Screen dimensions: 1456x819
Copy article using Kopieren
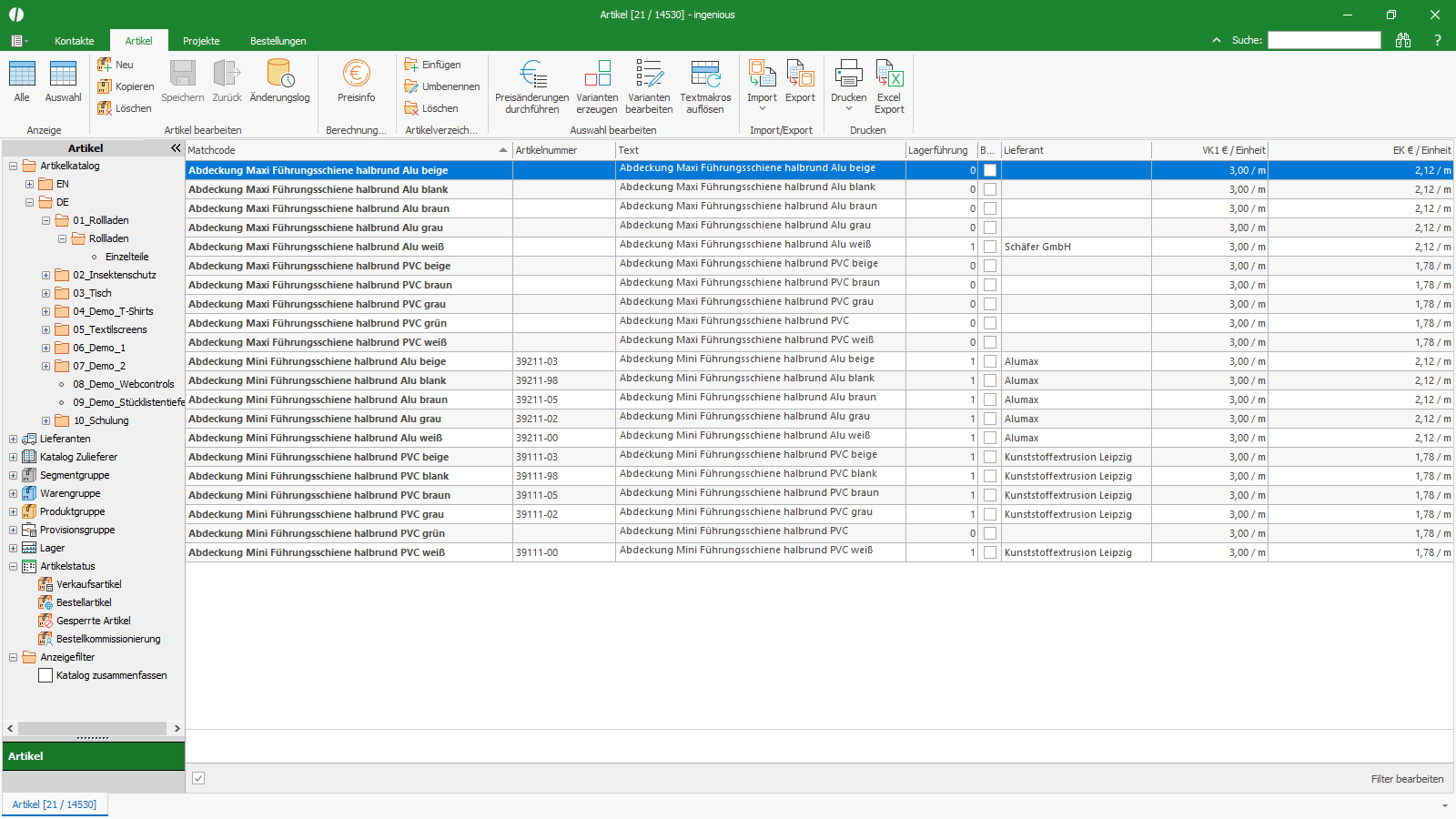[126, 86]
